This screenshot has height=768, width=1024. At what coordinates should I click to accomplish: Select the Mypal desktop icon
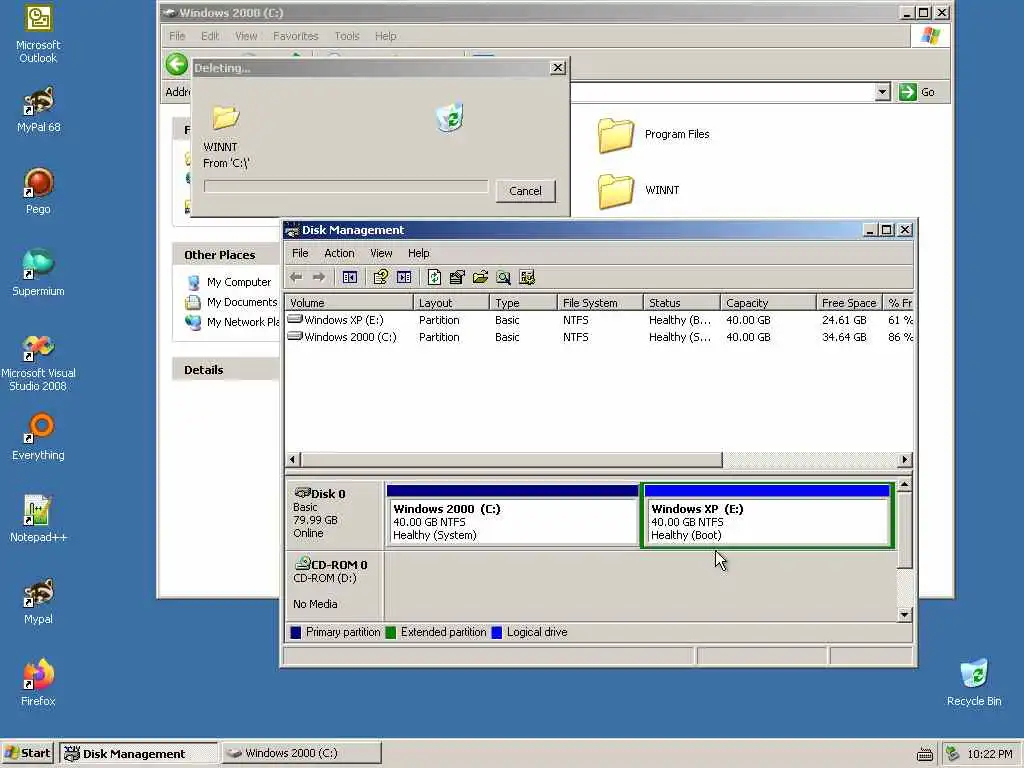(x=38, y=601)
